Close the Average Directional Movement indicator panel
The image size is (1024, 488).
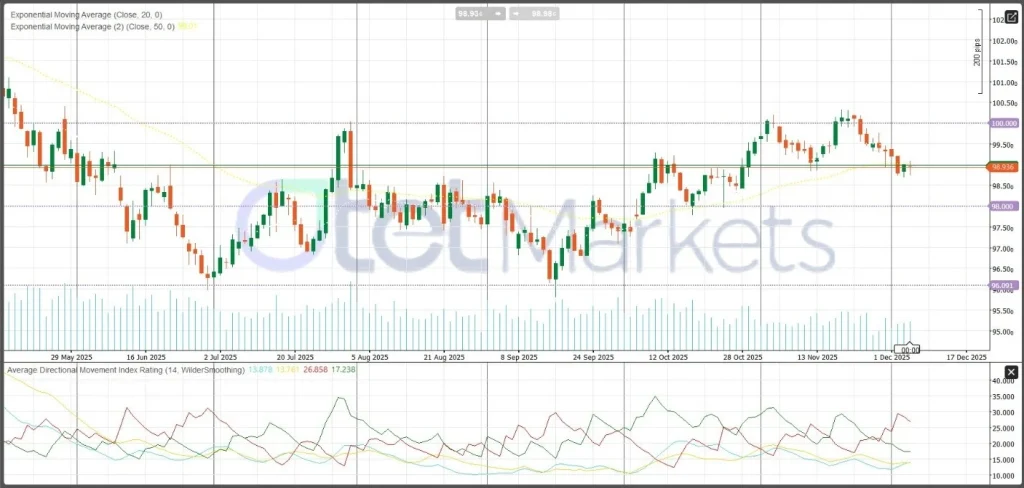click(x=1011, y=372)
